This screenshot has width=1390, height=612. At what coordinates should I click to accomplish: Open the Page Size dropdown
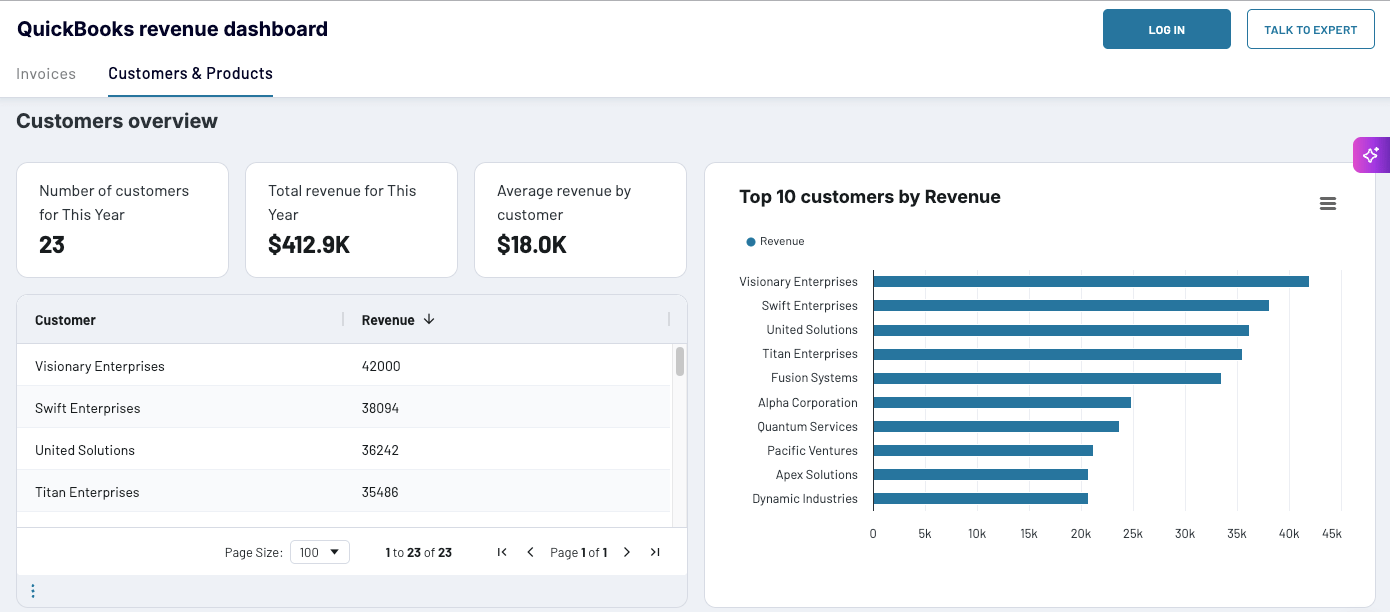click(319, 551)
